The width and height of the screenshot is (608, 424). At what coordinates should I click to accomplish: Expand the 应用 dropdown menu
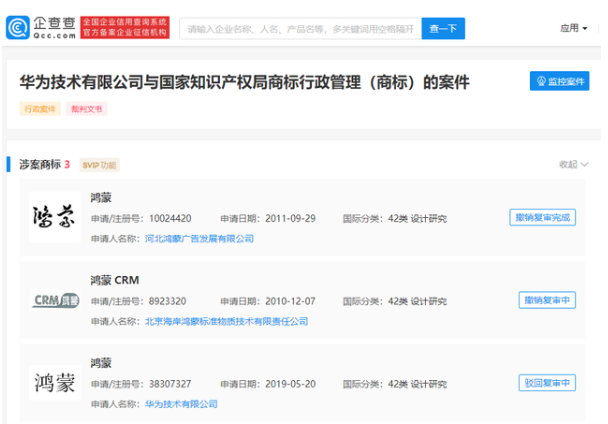click(573, 28)
